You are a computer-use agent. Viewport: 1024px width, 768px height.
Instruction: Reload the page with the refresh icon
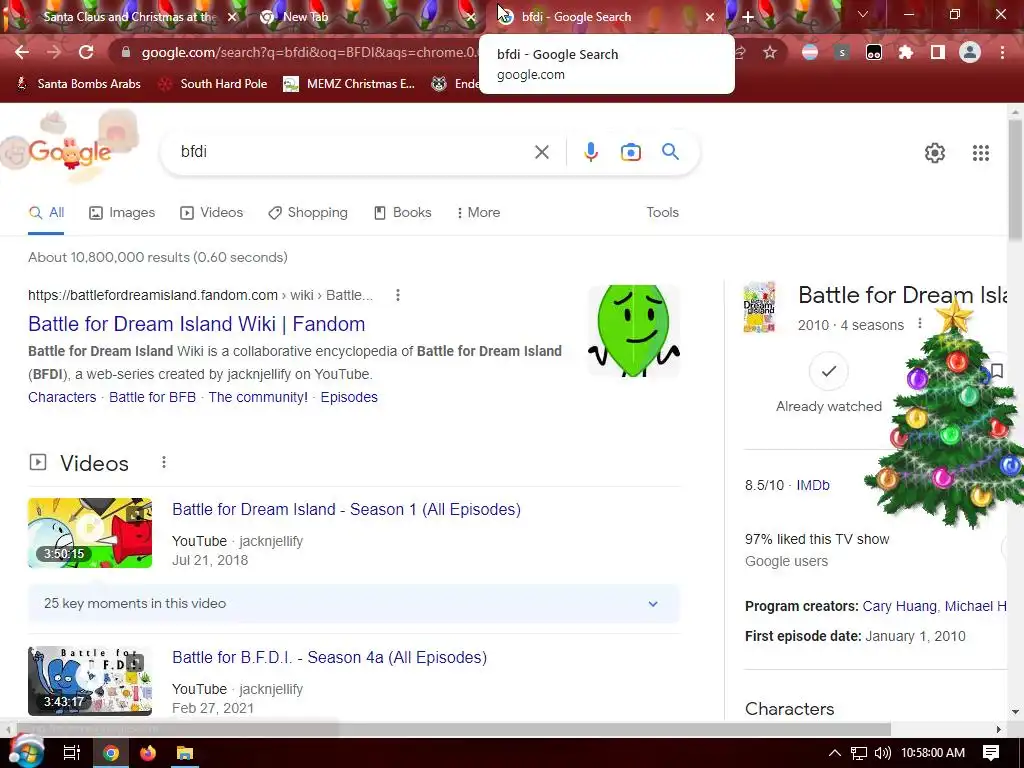86,52
